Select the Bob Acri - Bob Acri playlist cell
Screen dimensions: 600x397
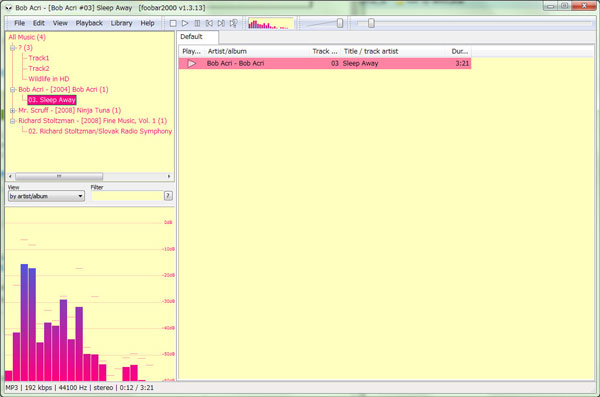(235, 64)
